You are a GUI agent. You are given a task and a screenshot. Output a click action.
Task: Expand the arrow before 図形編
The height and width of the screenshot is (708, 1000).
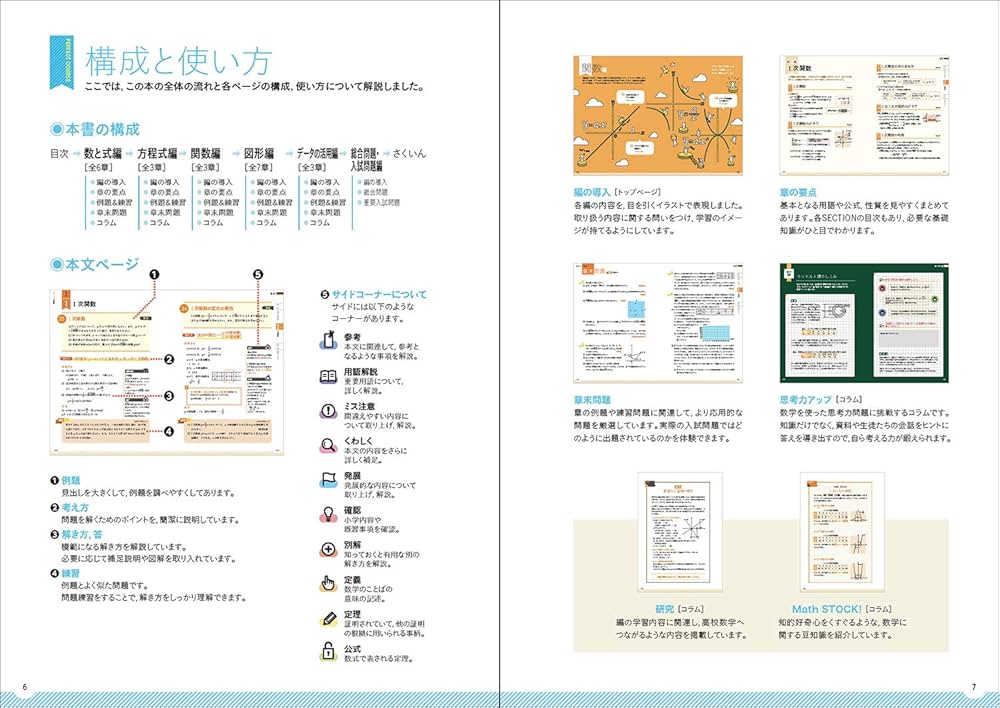point(237,152)
